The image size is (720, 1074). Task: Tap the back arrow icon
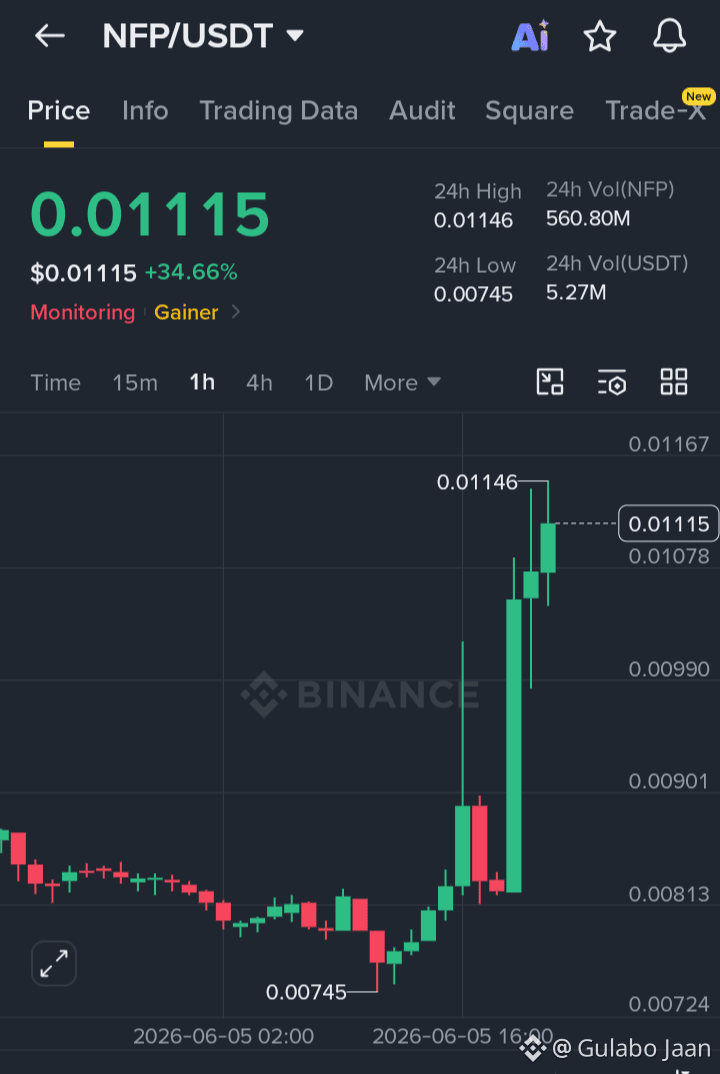pos(50,36)
